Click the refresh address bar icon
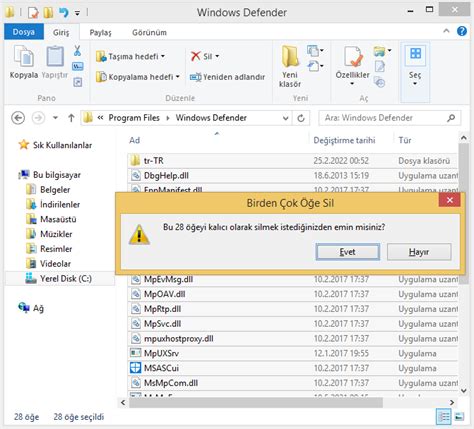The image size is (474, 429). (x=301, y=118)
